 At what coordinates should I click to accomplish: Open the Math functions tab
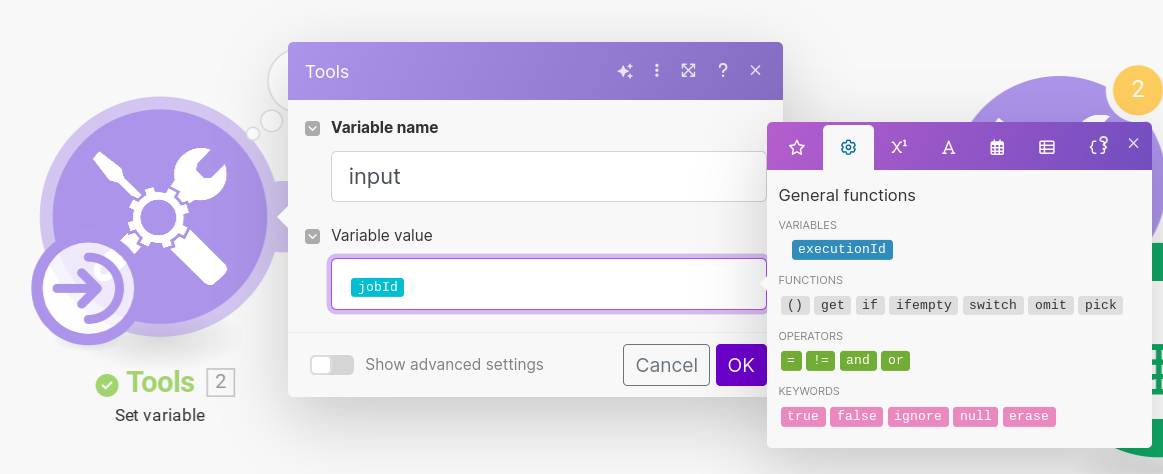899,148
